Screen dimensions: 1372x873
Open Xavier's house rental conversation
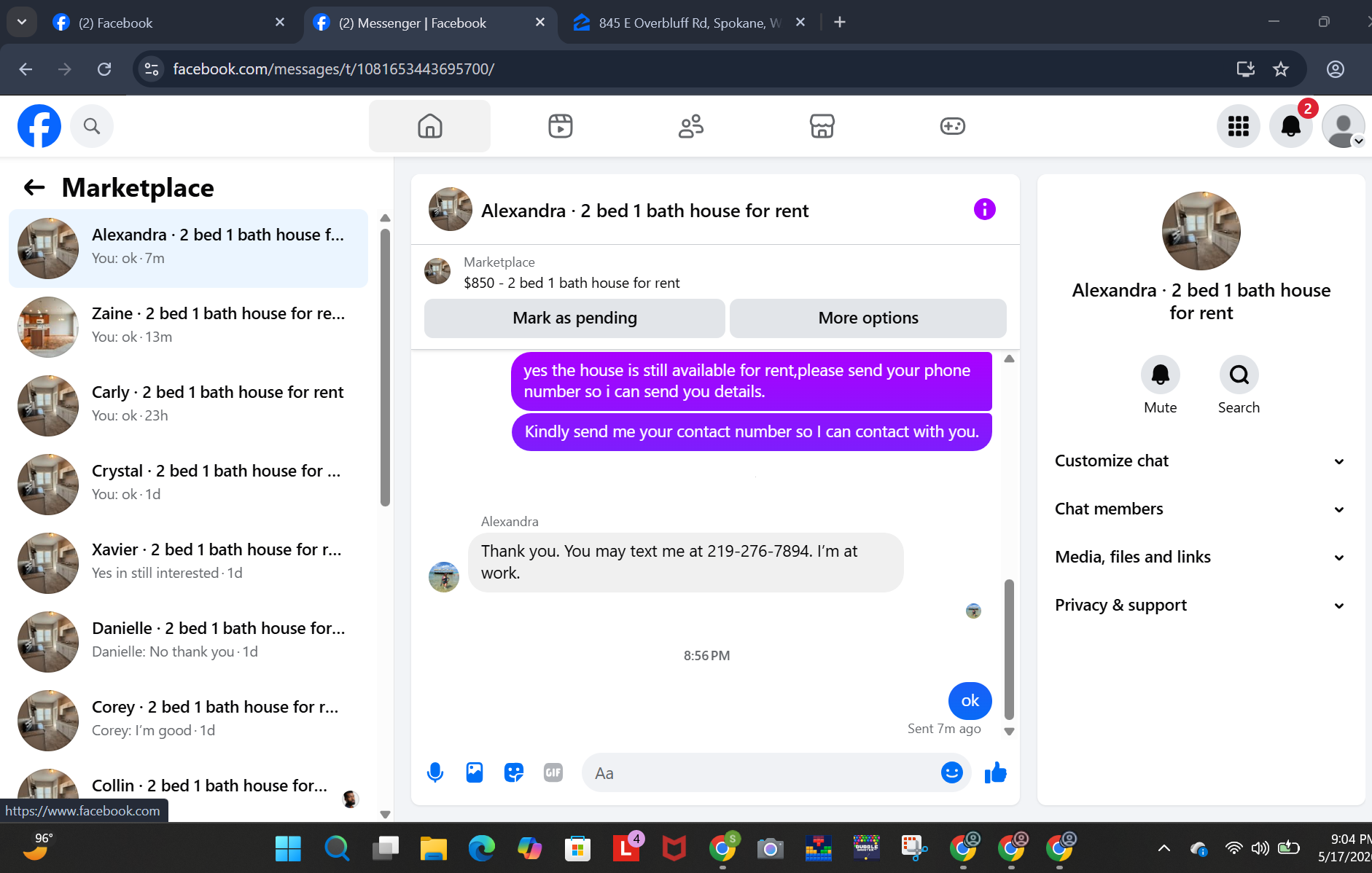188,563
